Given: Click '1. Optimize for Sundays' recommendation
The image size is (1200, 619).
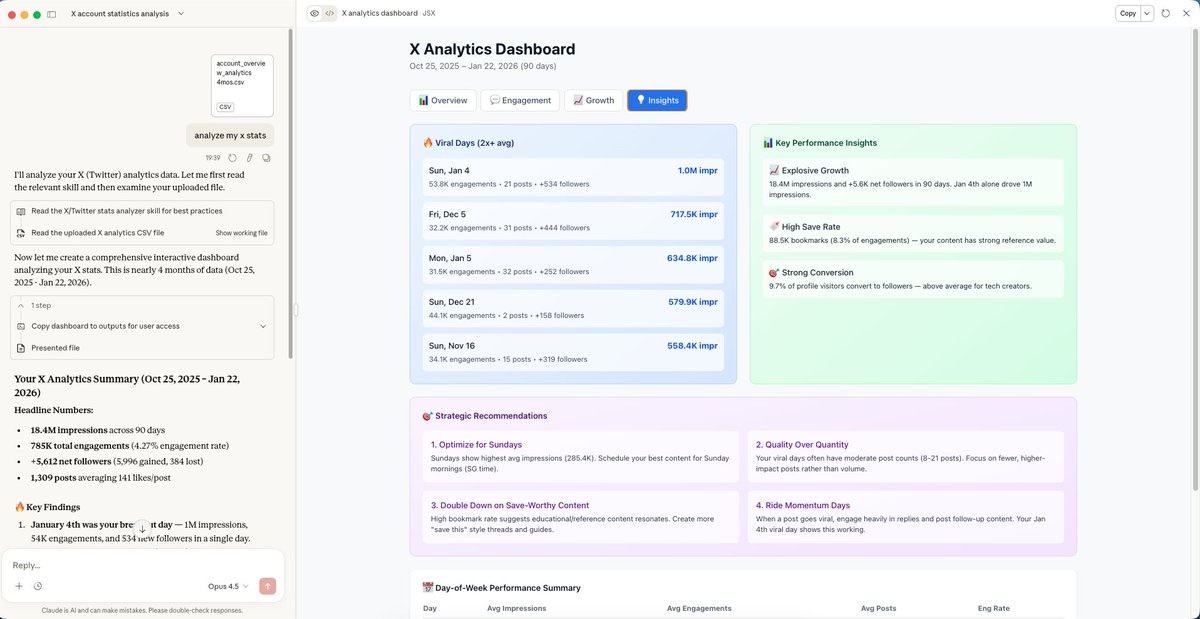Looking at the screenshot, I should [x=580, y=457].
